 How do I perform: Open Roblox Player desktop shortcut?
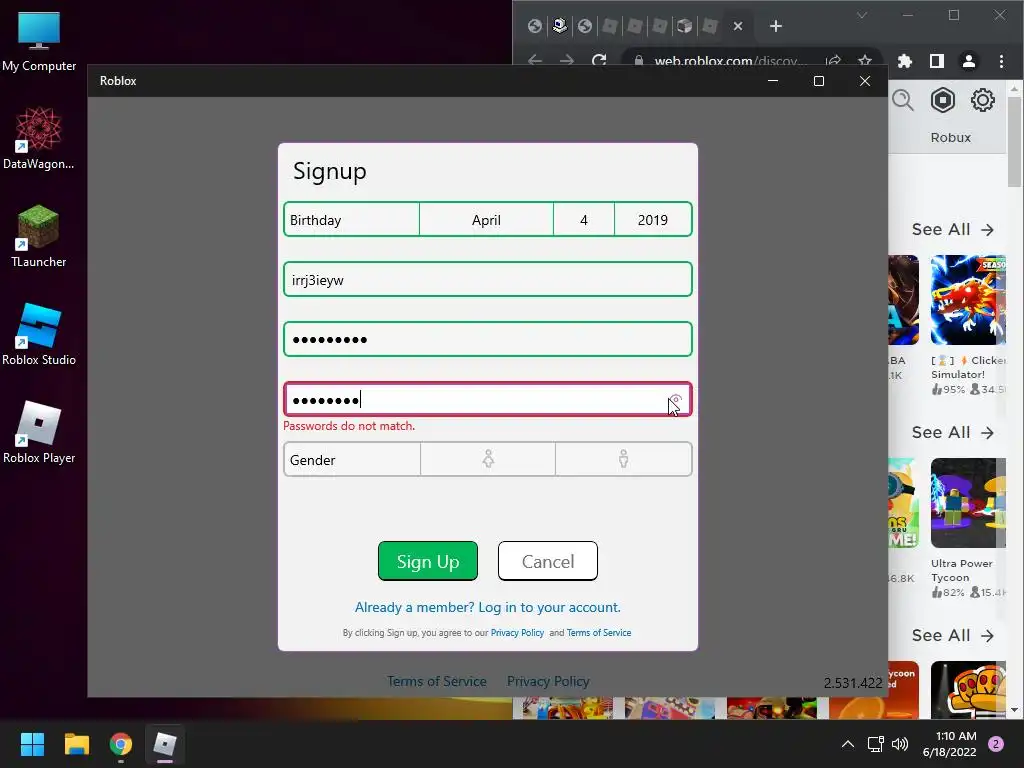(x=39, y=432)
